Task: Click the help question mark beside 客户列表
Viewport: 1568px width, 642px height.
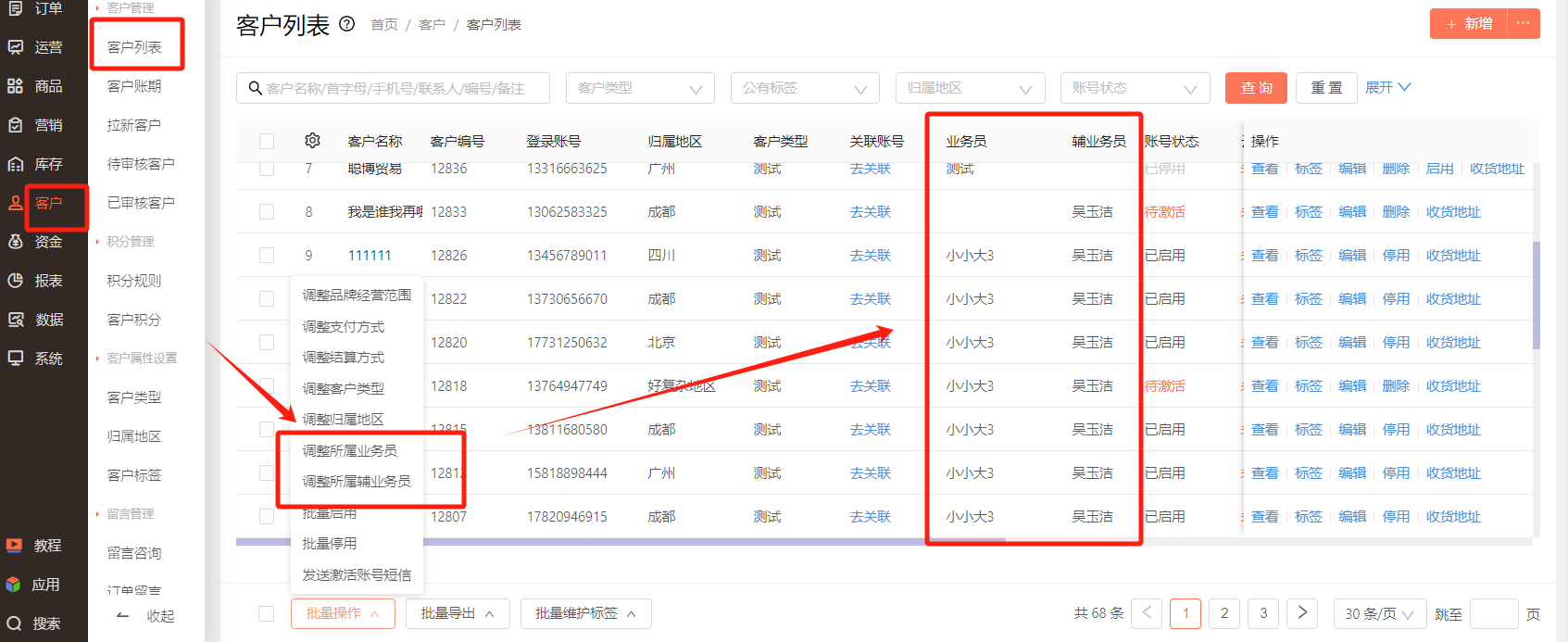Action: pos(347,24)
